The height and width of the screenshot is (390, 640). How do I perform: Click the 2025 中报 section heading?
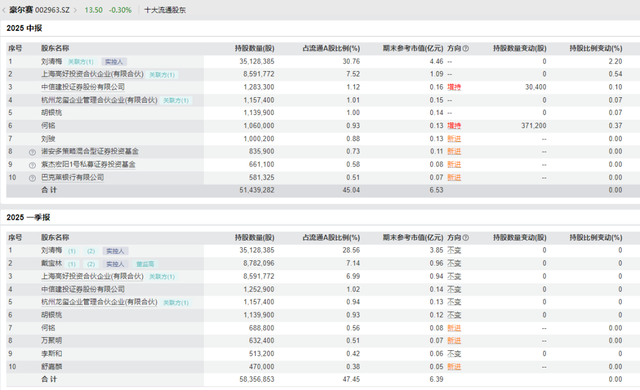24,28
